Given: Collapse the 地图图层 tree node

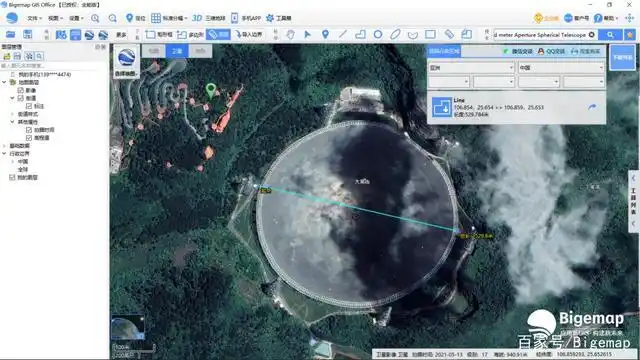Looking at the screenshot, I should 4,82.
